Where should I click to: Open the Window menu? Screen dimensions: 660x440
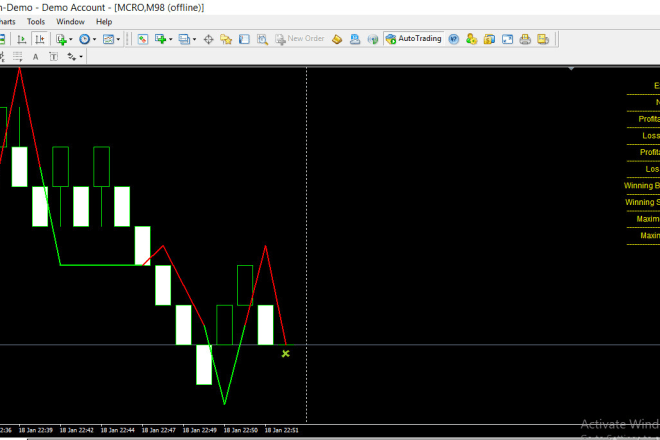click(70, 21)
